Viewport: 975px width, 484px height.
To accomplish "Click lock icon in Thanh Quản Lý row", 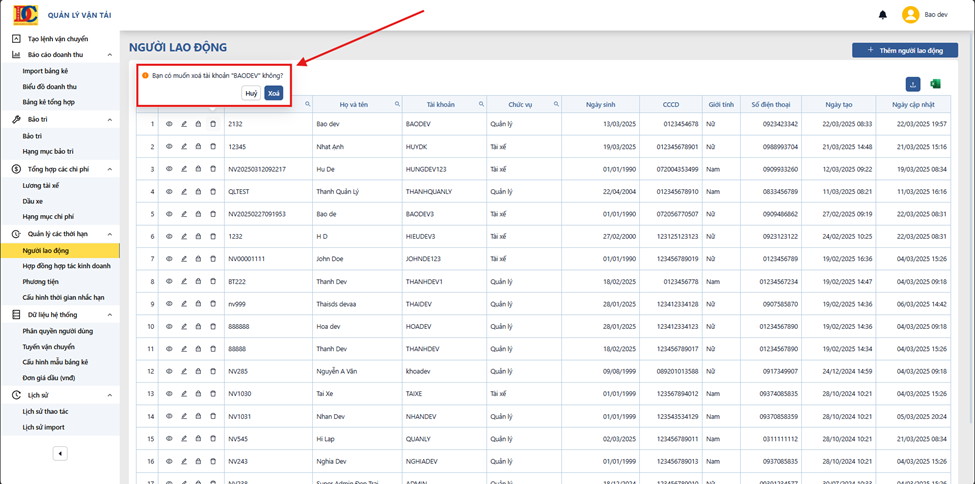I will coord(198,192).
